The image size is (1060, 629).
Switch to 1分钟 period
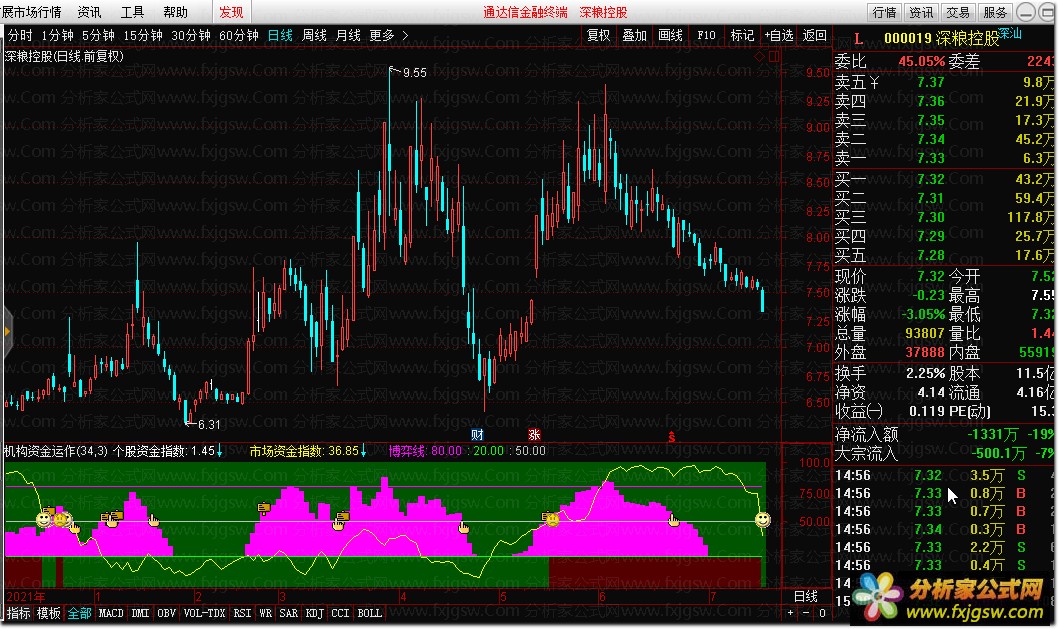[57, 35]
